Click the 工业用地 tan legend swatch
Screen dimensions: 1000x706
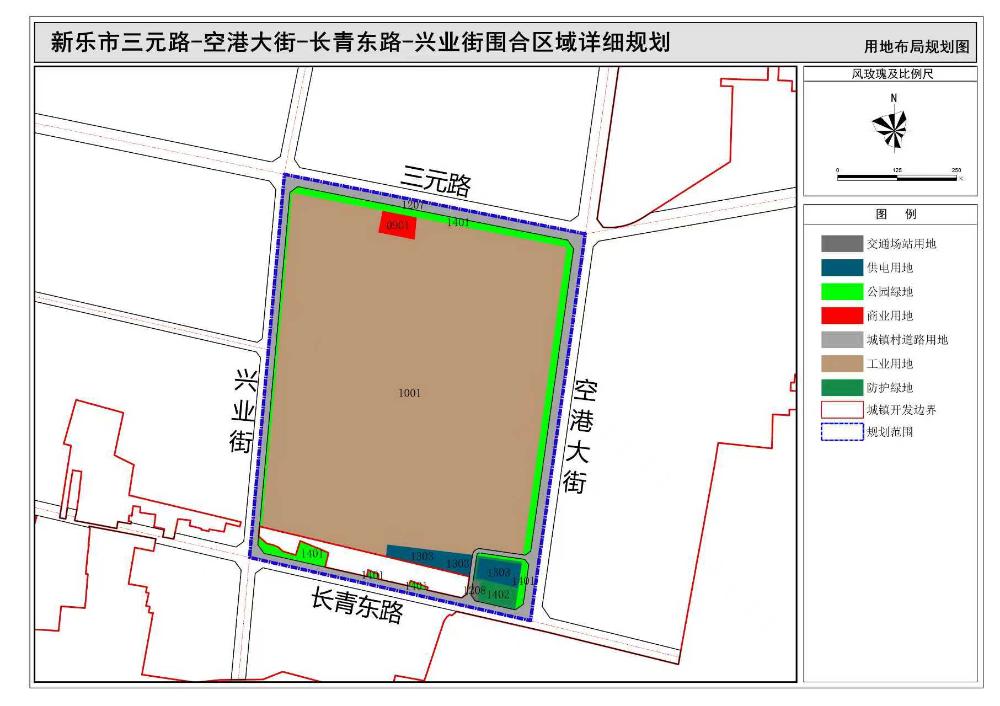(841, 363)
